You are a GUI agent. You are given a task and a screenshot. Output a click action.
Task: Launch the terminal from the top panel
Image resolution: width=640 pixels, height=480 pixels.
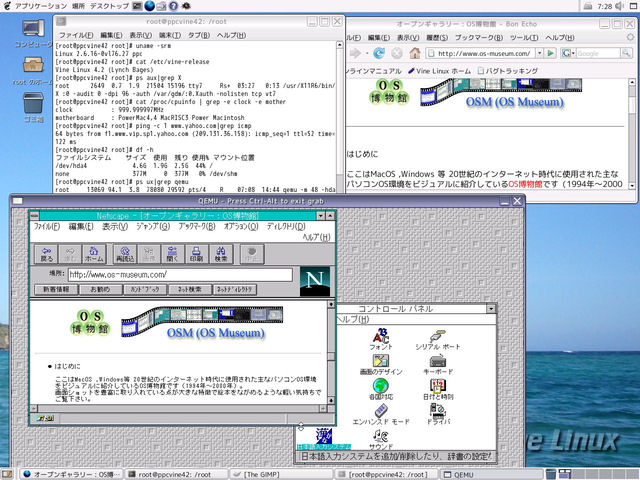(138, 6)
